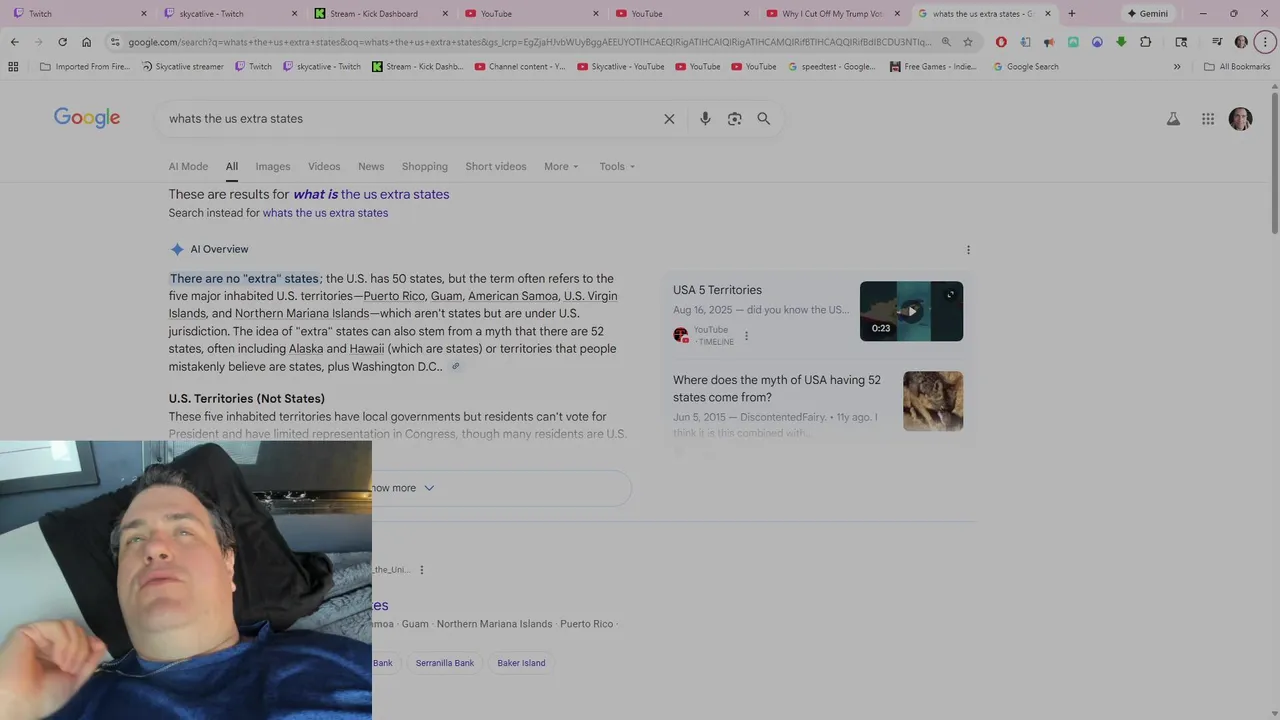Open the Extensions puzzle piece menu
The height and width of the screenshot is (720, 1280).
click(1146, 42)
